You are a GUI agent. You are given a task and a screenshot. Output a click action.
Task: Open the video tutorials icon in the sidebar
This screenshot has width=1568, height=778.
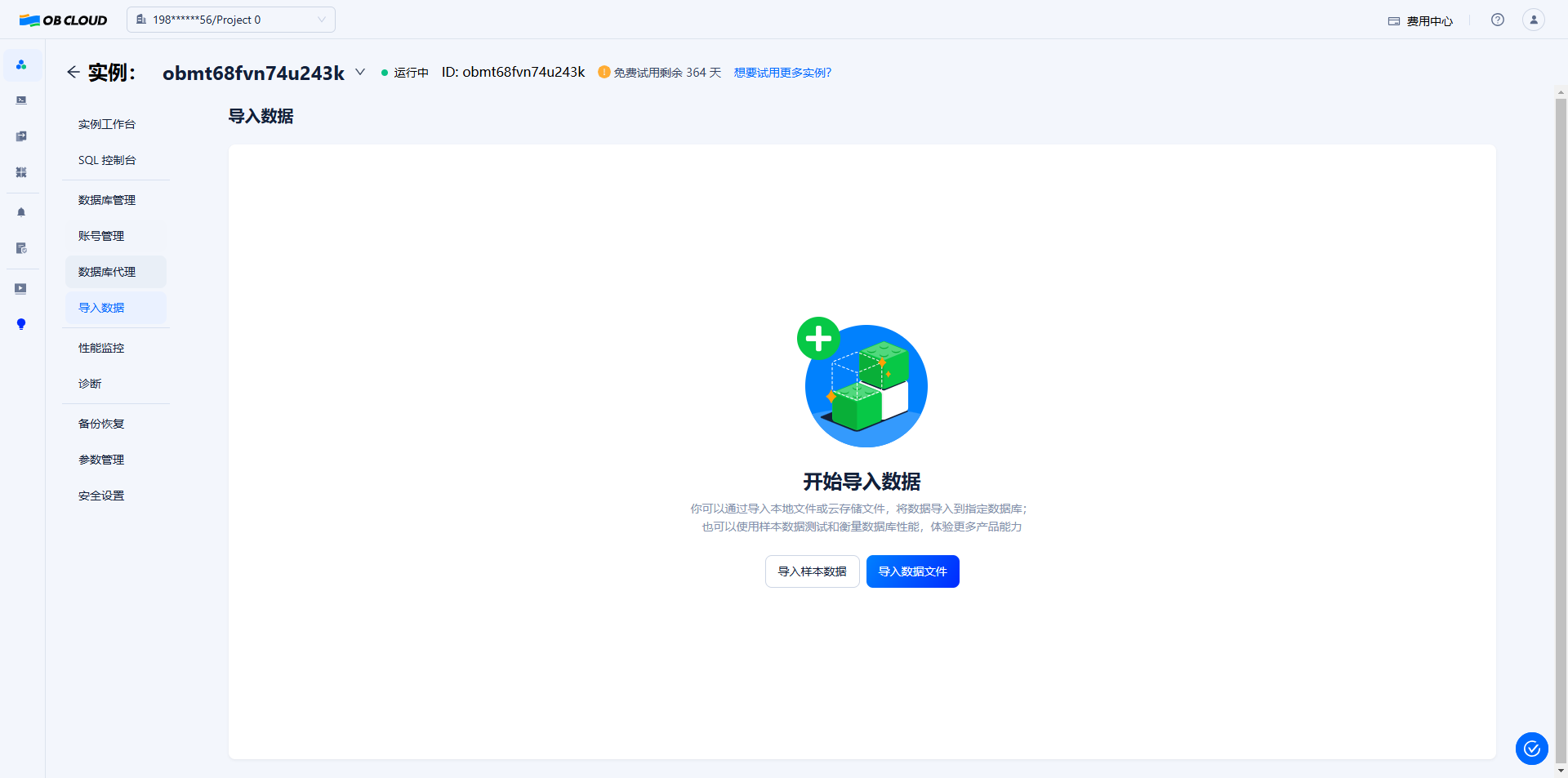click(x=21, y=288)
